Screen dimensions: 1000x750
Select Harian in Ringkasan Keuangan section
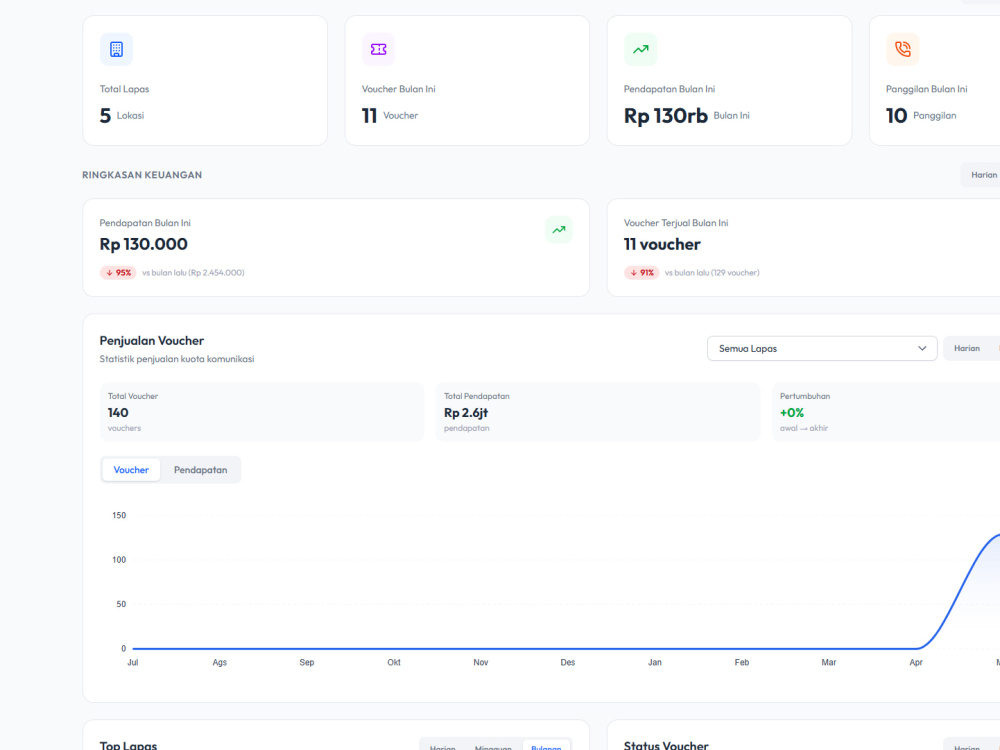point(983,175)
